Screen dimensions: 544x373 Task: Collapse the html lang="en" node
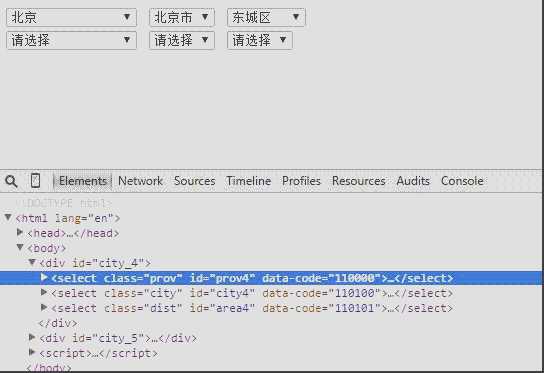pos(8,218)
